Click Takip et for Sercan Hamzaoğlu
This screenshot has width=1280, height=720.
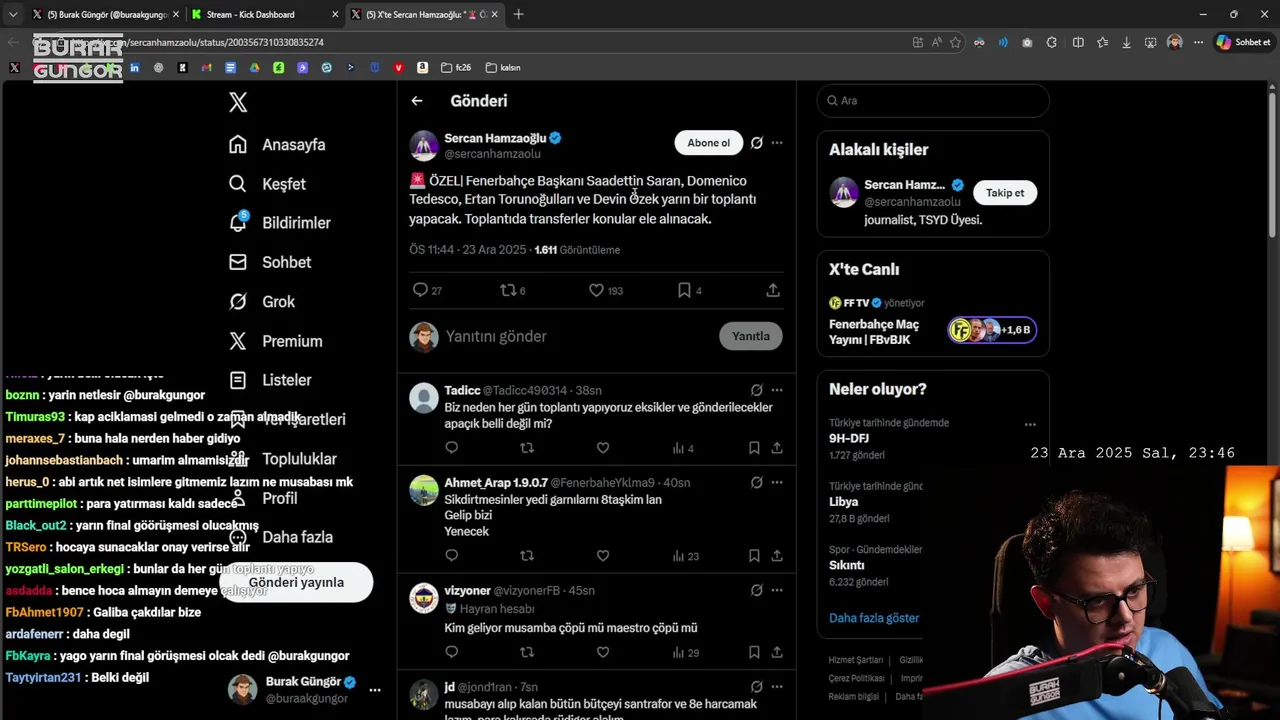point(1005,193)
